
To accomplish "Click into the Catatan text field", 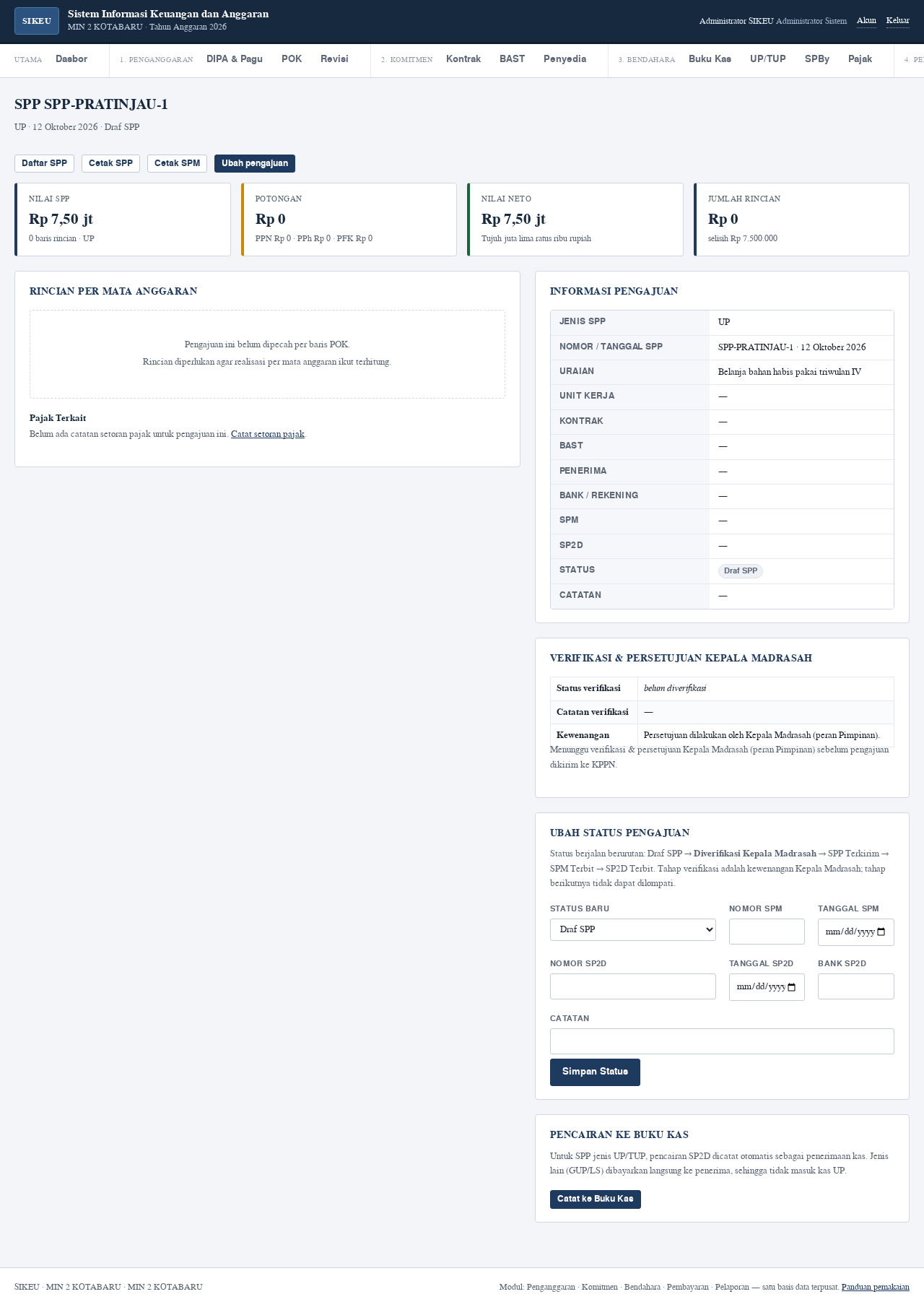I will [722, 1041].
